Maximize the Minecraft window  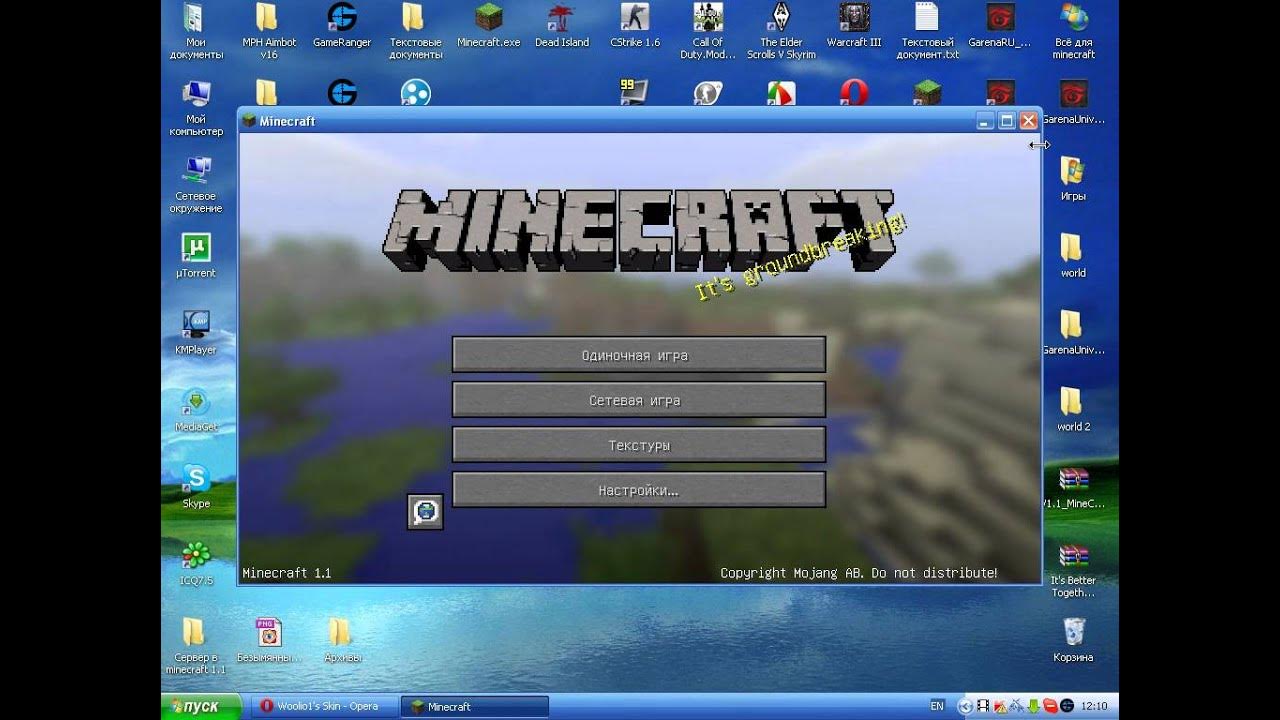click(1007, 121)
